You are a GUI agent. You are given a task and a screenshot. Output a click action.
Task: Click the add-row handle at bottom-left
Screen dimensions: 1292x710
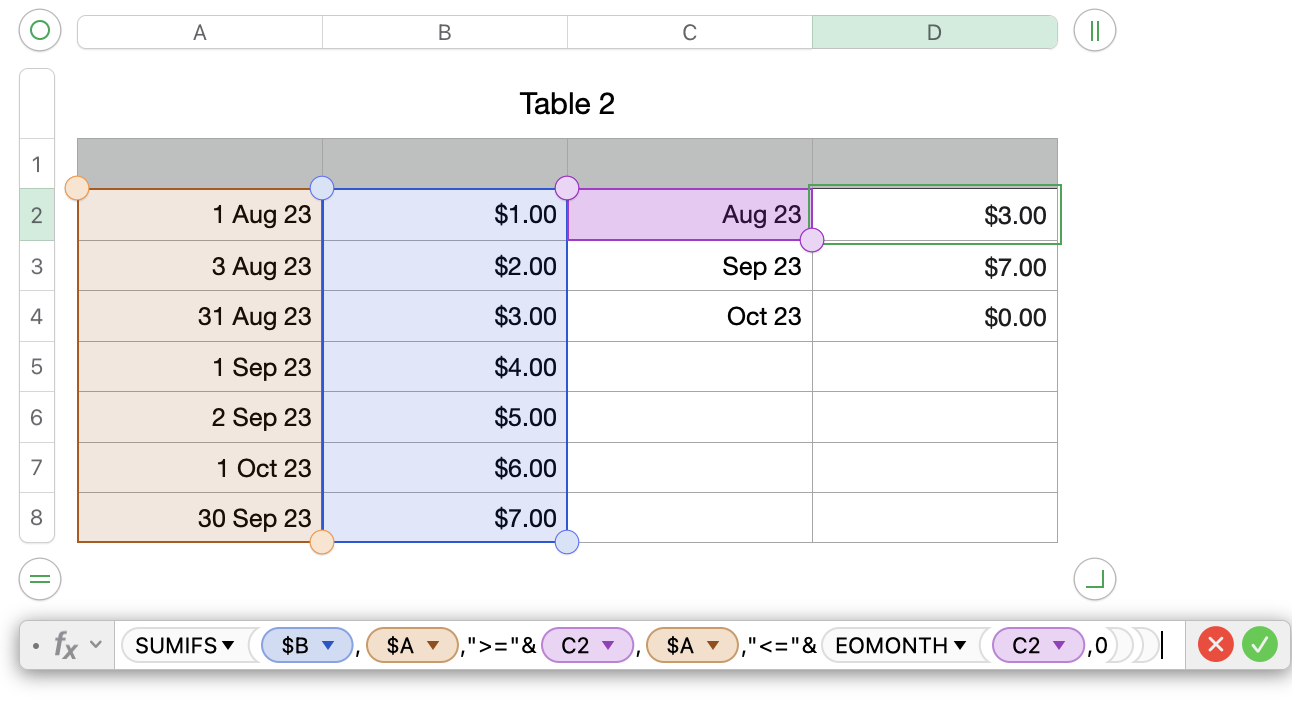pos(40,578)
